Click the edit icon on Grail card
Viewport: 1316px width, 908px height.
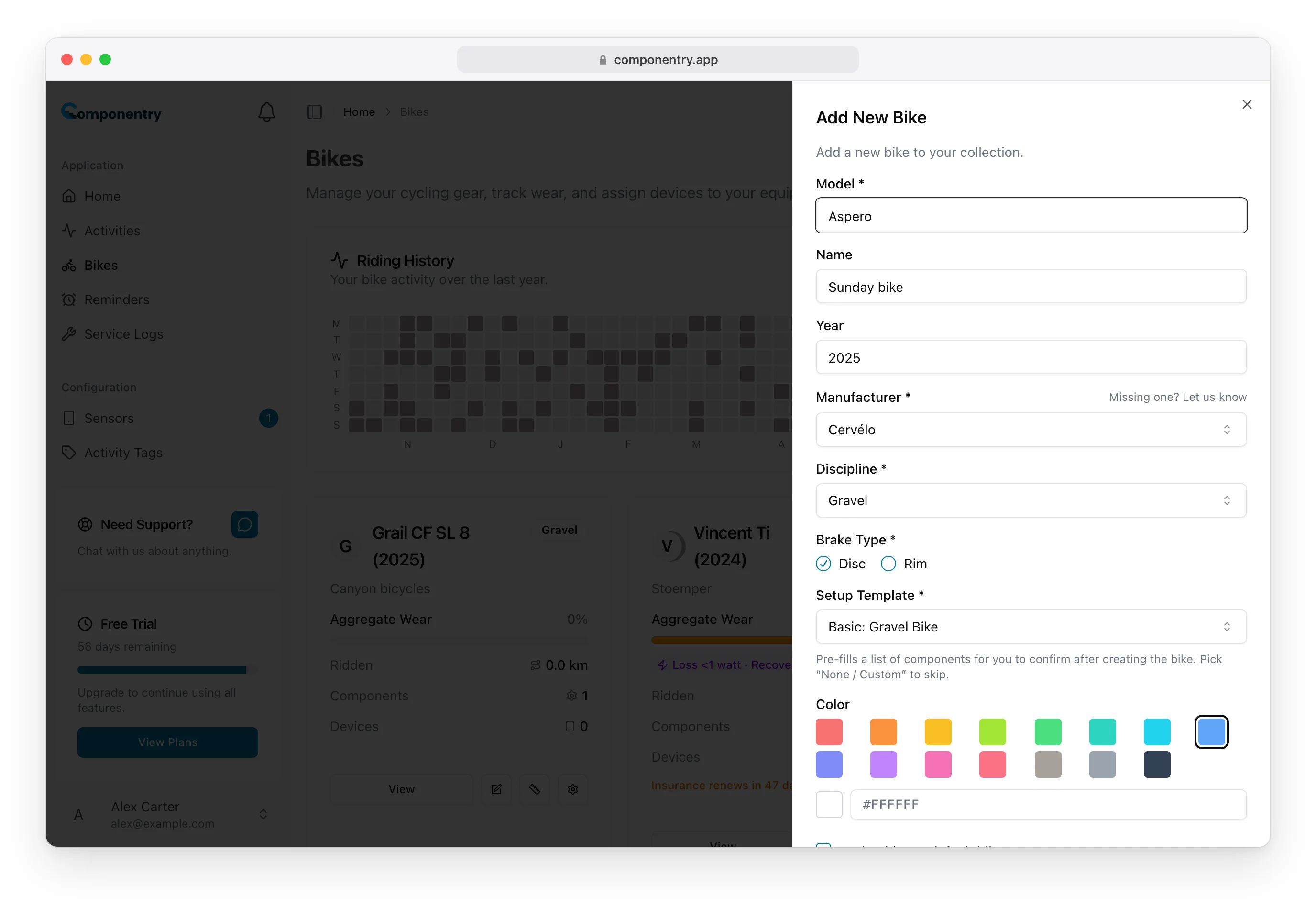coord(496,789)
